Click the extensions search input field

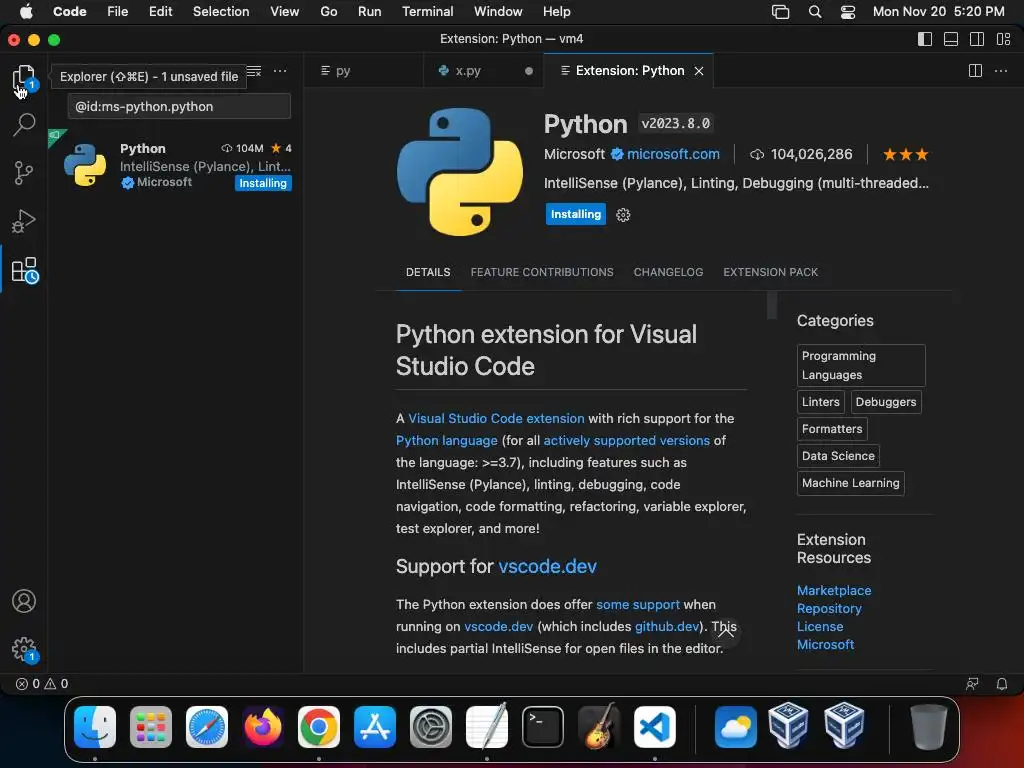coord(179,106)
